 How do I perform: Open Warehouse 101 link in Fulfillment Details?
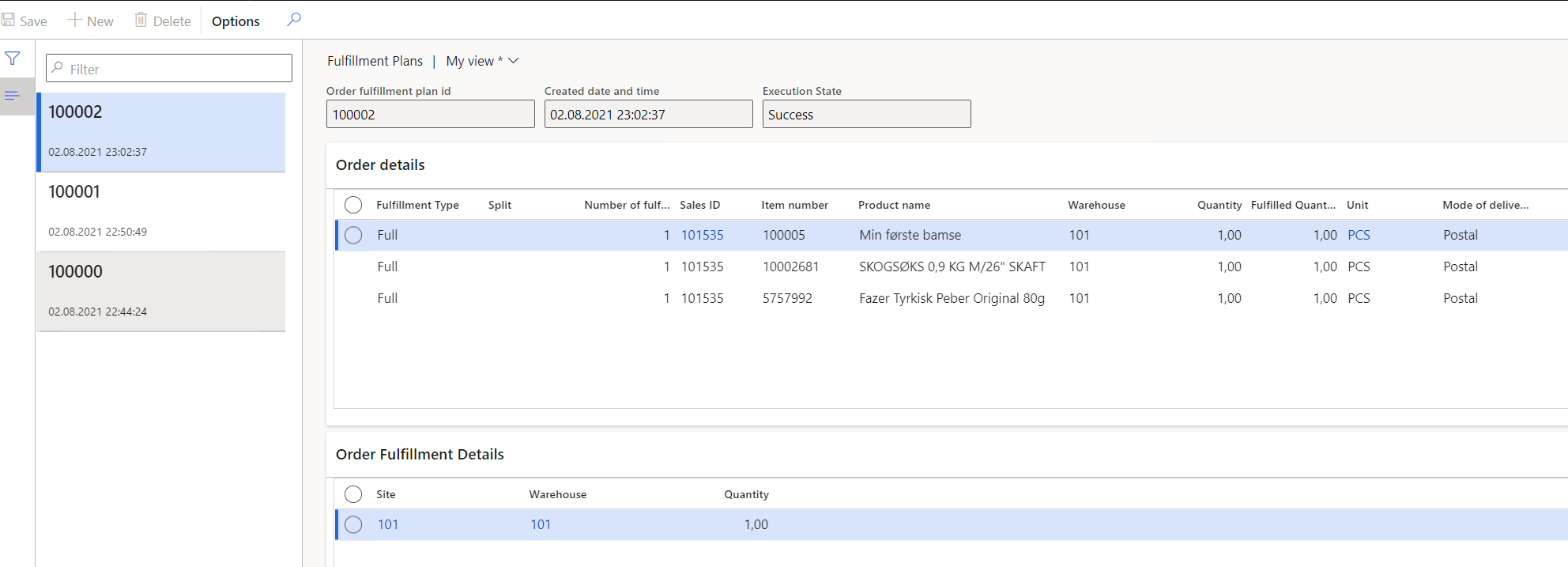point(541,524)
